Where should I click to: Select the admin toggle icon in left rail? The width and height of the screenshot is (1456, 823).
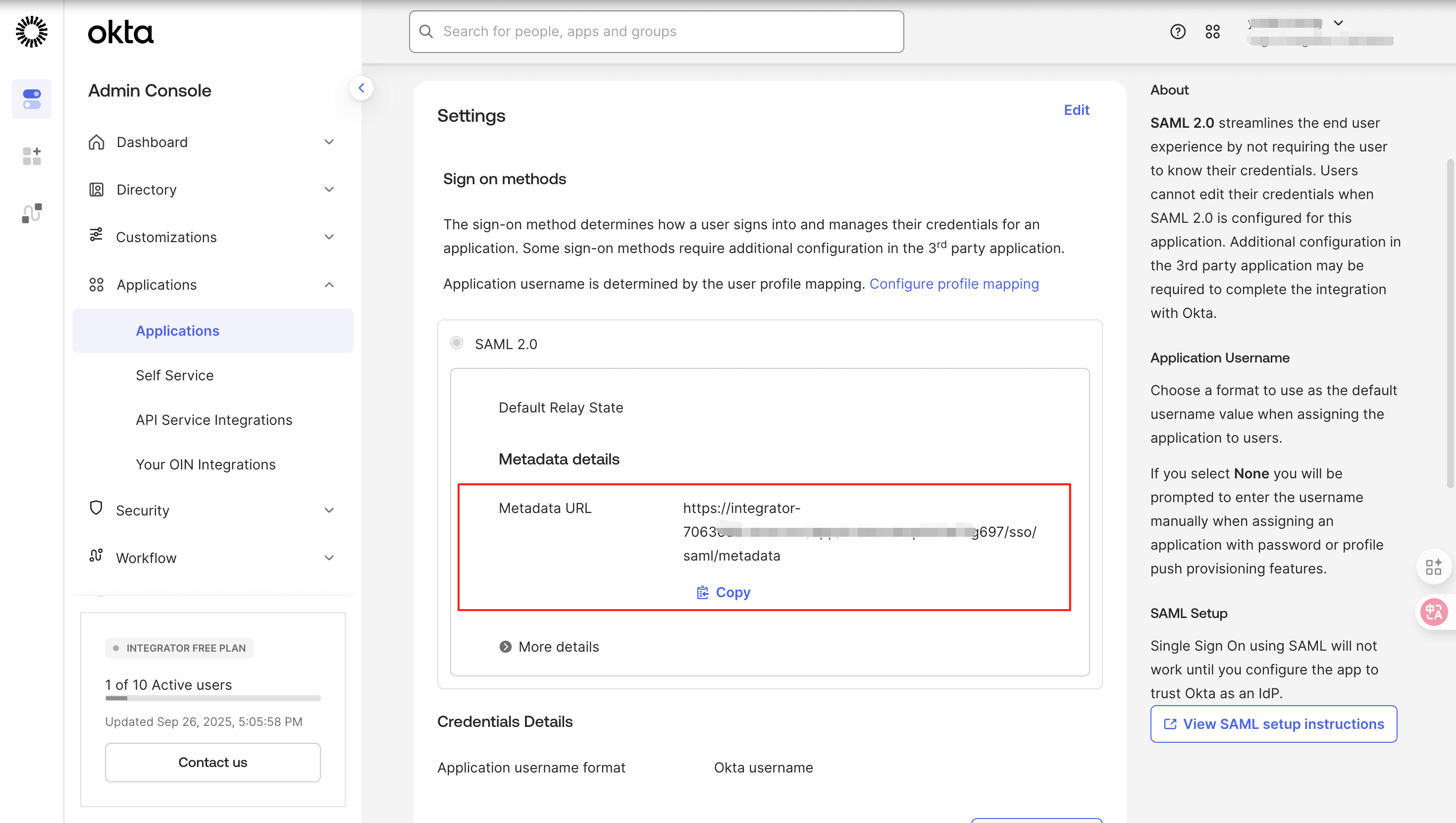[x=32, y=99]
